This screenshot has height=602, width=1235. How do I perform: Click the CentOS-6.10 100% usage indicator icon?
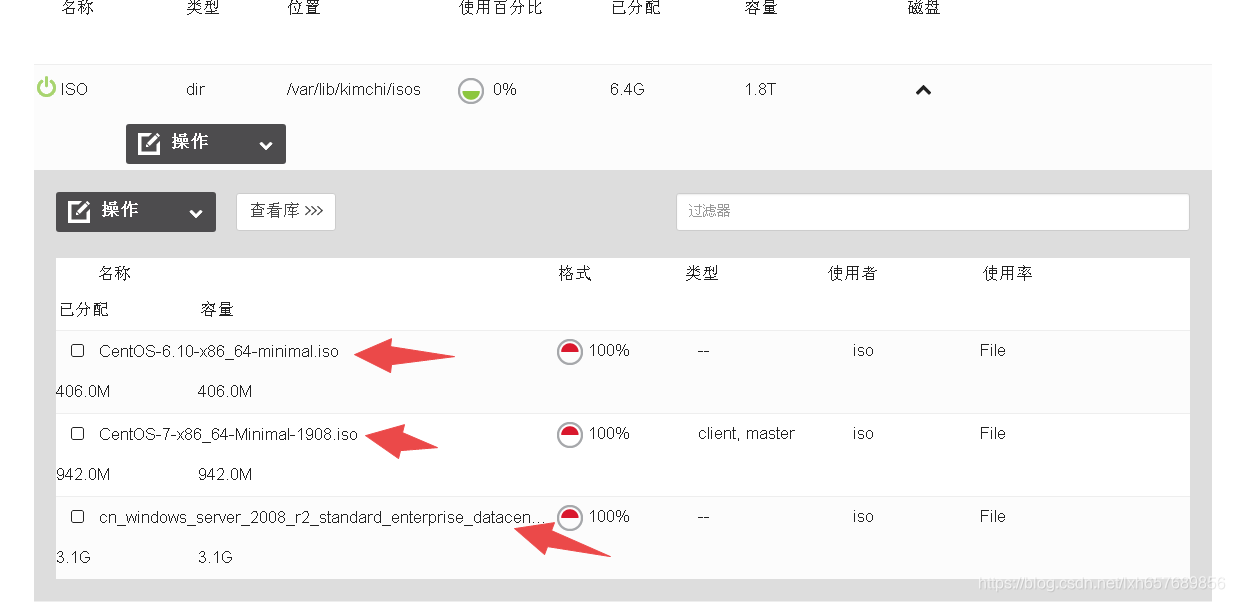click(x=570, y=352)
